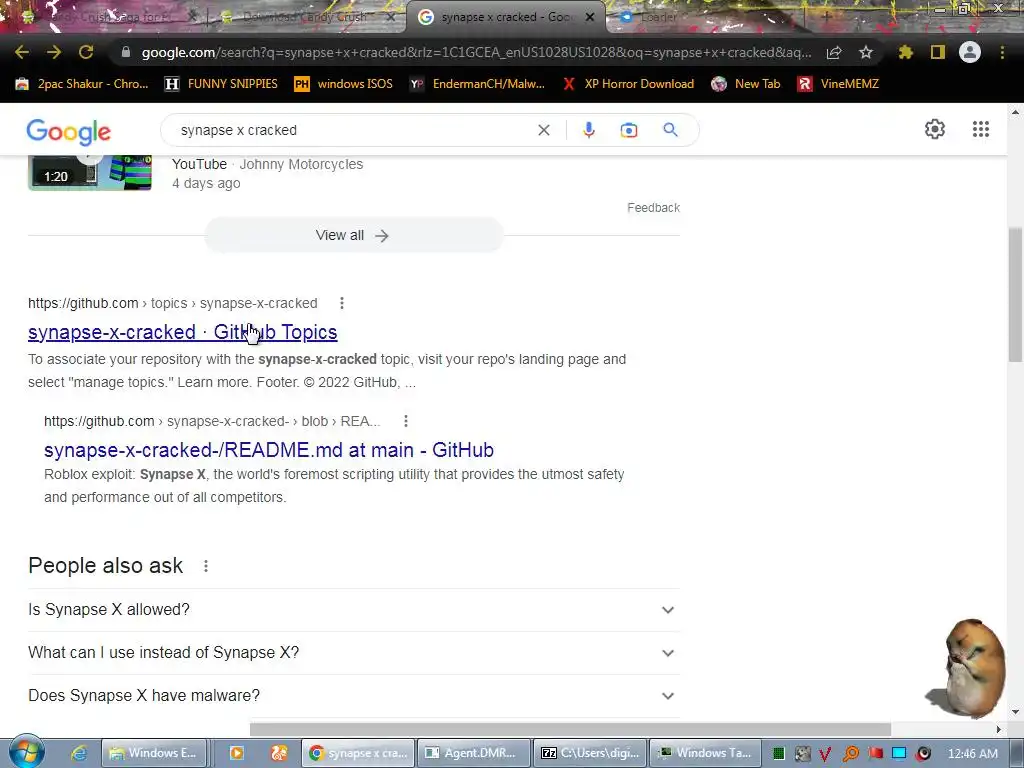Share this page from the address bar
Screen dimensions: 1024x768
(834, 52)
